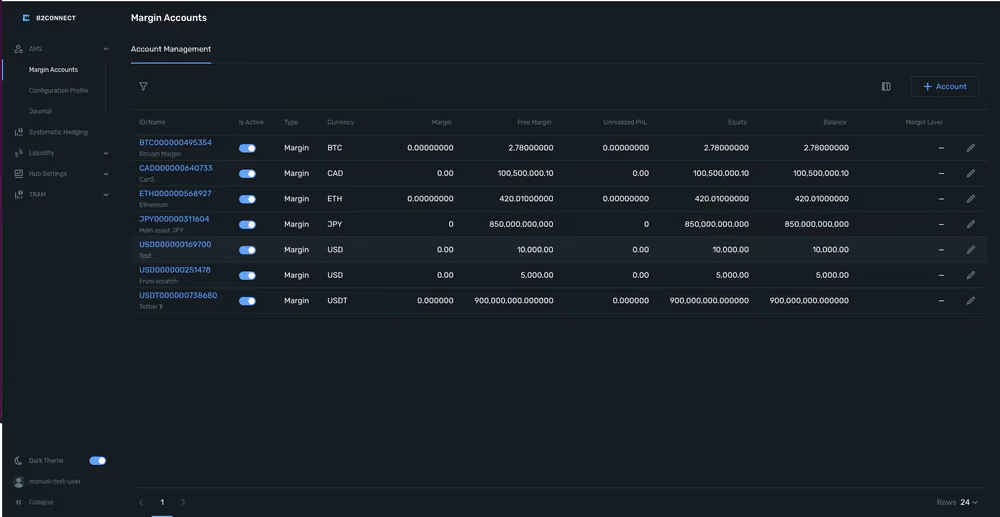This screenshot has width=1000, height=517.
Task: Click the USDT currency cell
Action: [337, 301]
